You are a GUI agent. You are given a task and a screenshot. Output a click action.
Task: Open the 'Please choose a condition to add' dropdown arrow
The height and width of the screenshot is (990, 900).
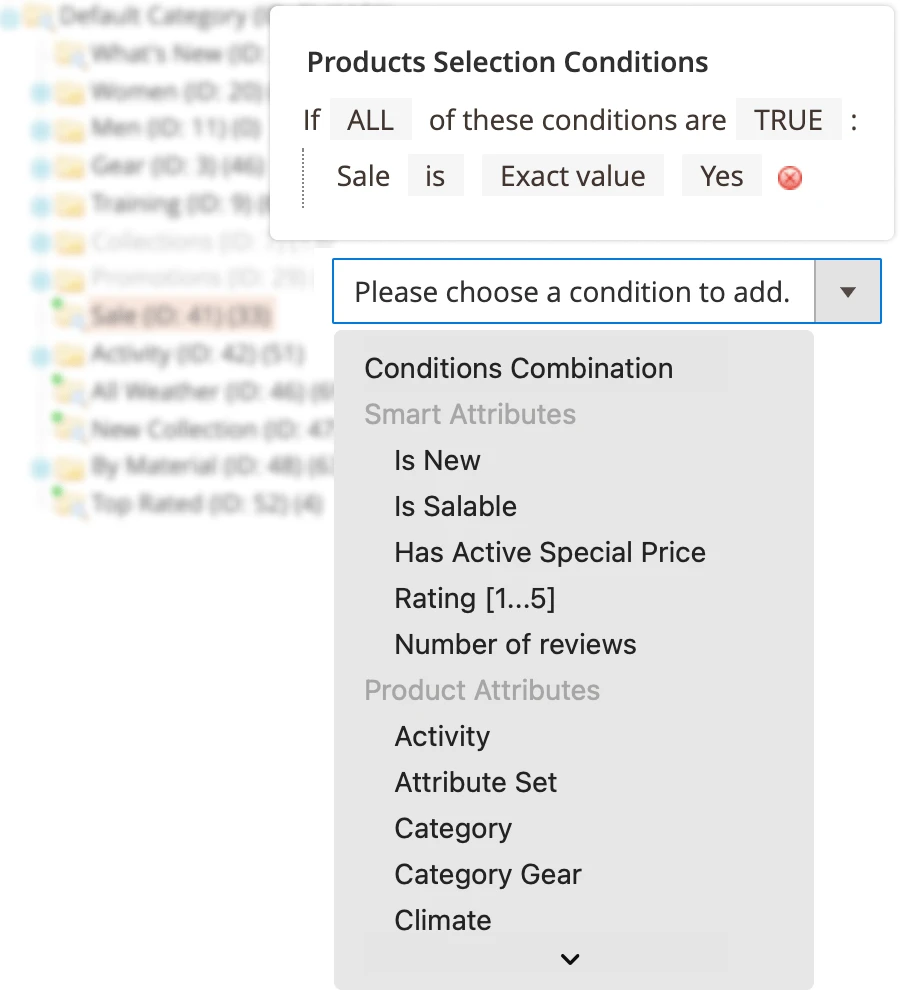(848, 291)
